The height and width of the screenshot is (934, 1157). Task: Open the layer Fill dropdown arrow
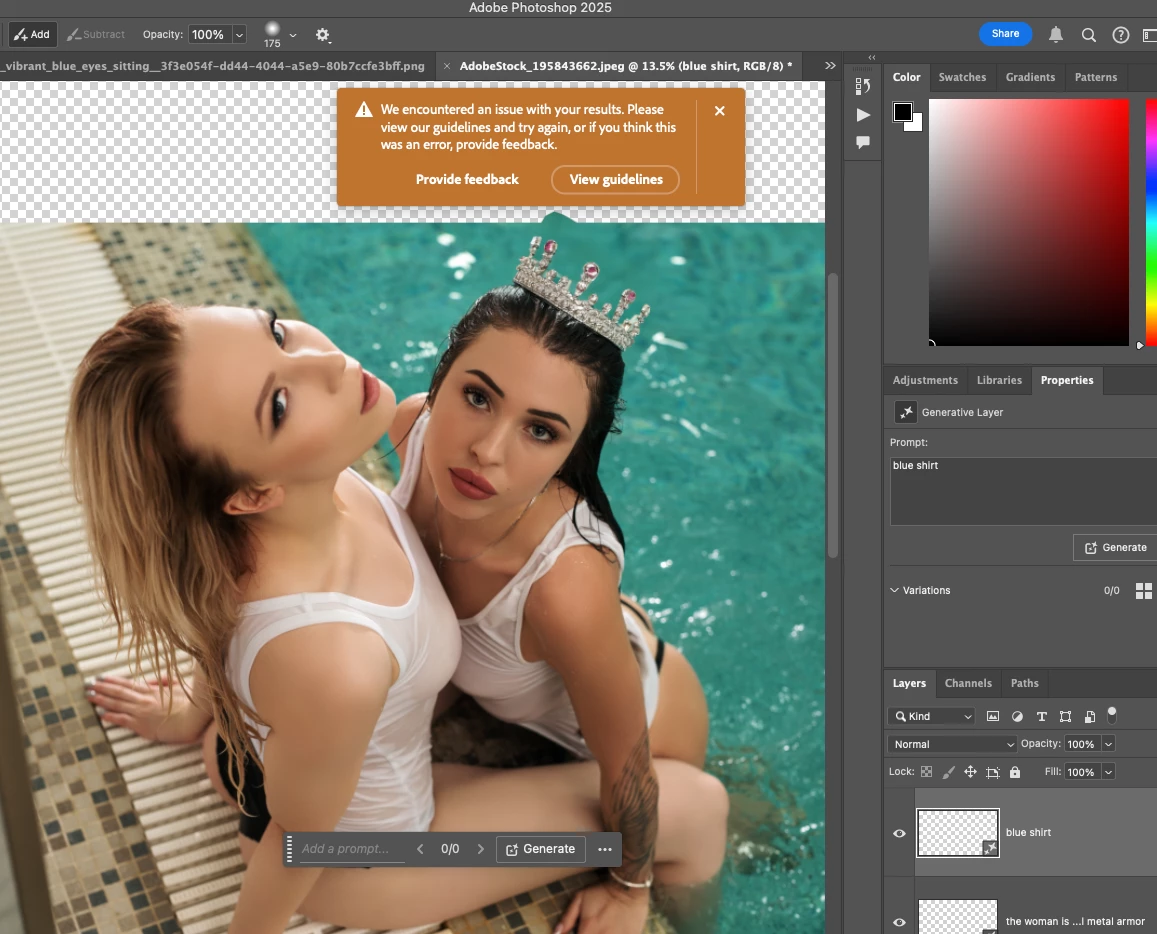click(x=1108, y=772)
